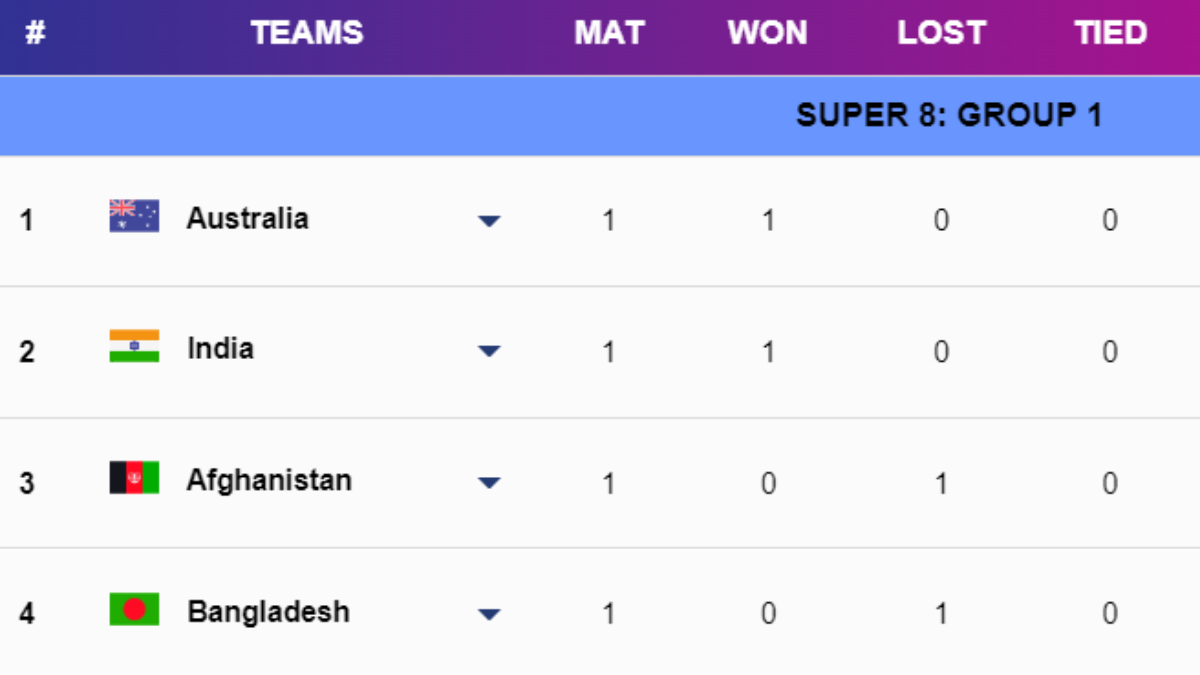The image size is (1200, 675).
Task: Click the Bangladesh flag icon
Action: [x=134, y=609]
